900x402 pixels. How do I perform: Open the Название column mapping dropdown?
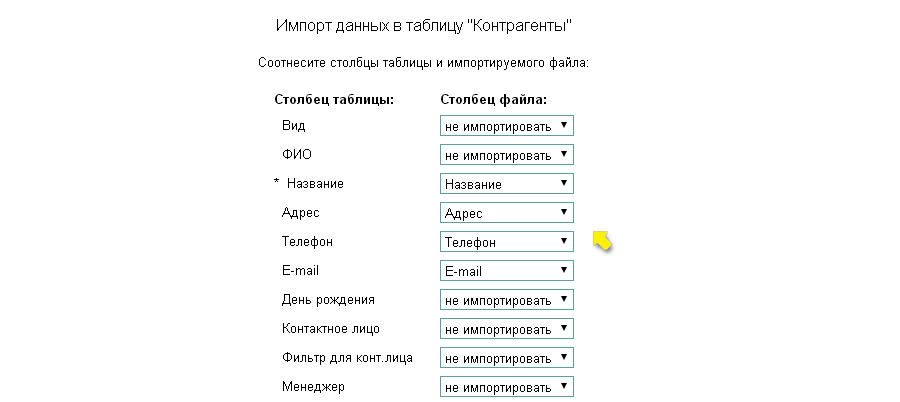506,184
